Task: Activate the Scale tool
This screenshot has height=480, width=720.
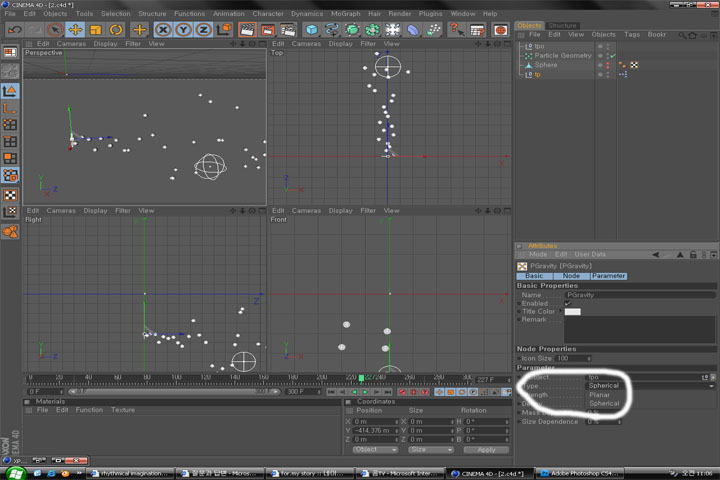Action: [x=96, y=30]
